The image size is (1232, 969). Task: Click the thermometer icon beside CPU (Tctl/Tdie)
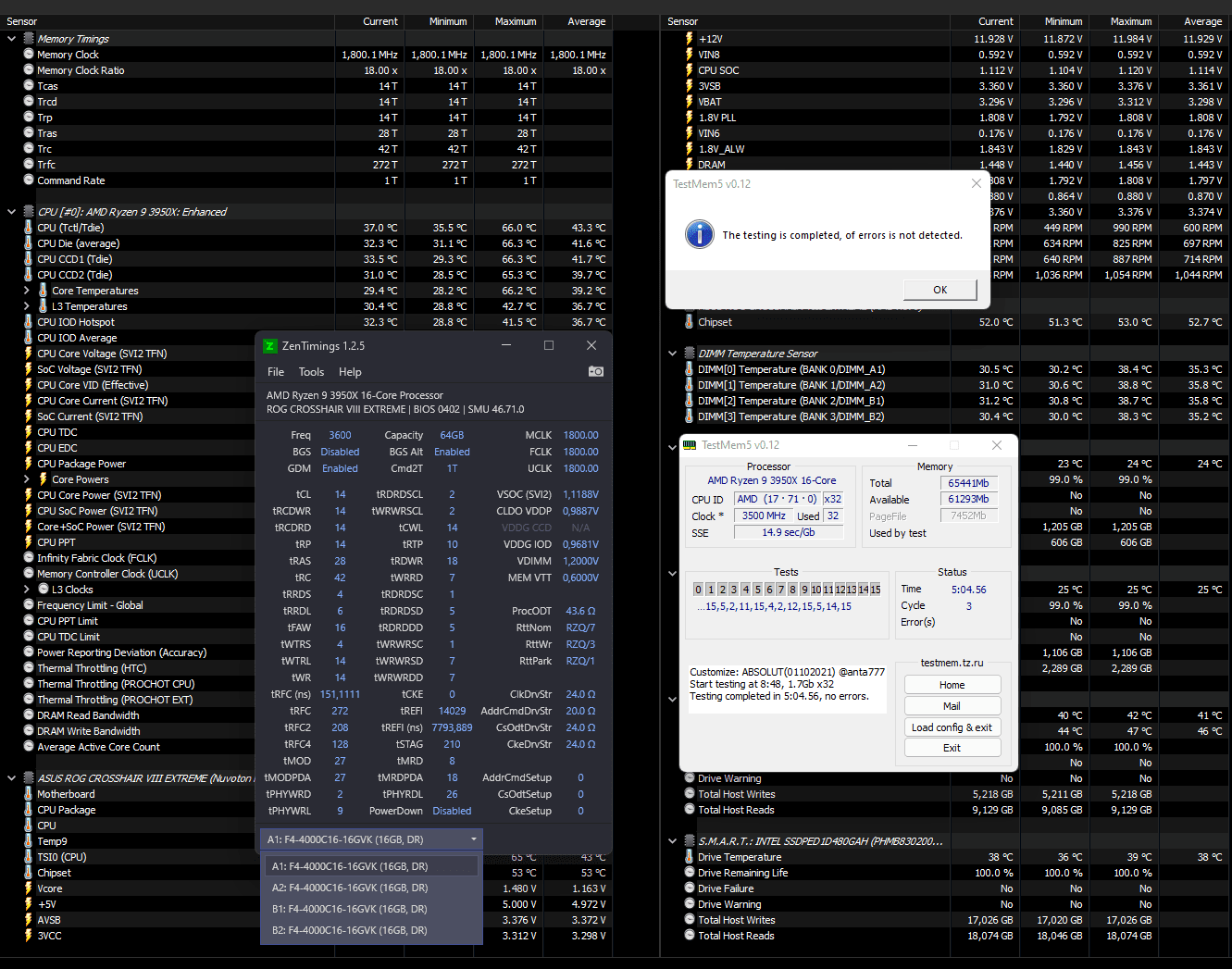click(29, 228)
